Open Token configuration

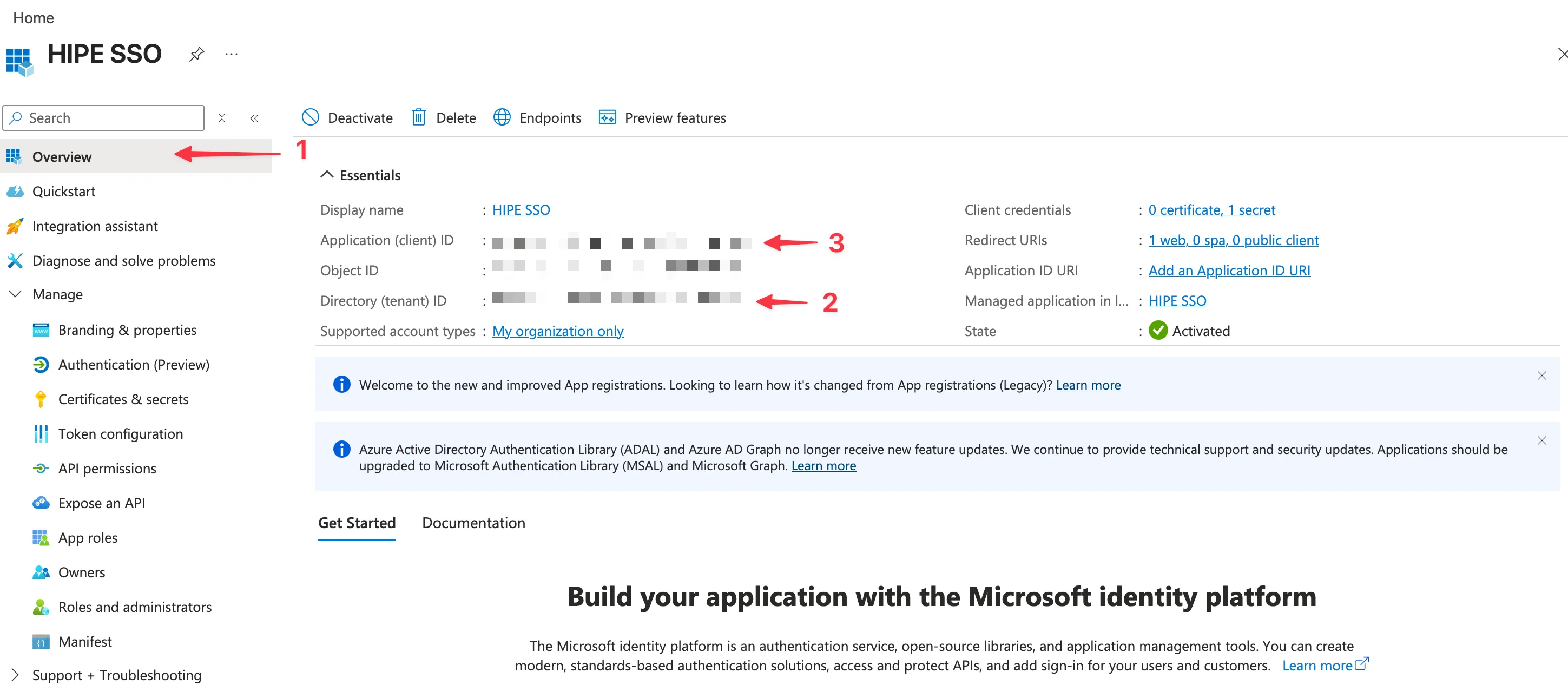pos(121,433)
